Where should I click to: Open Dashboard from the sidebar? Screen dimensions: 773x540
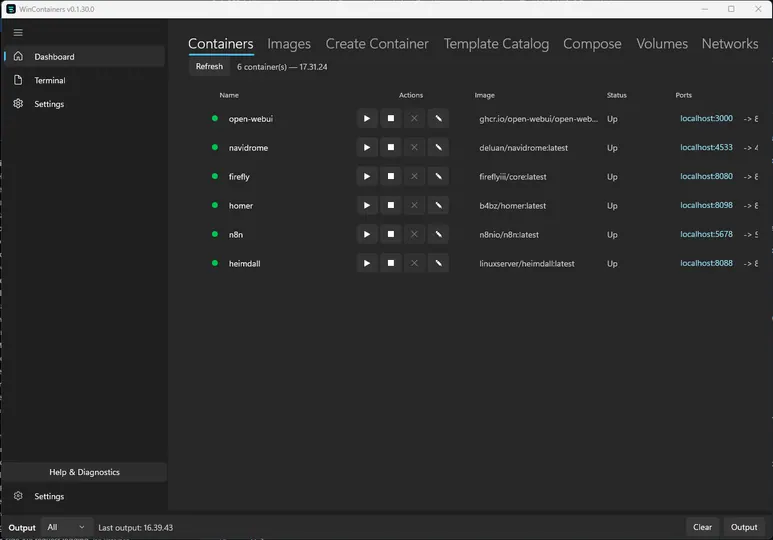tap(85, 57)
